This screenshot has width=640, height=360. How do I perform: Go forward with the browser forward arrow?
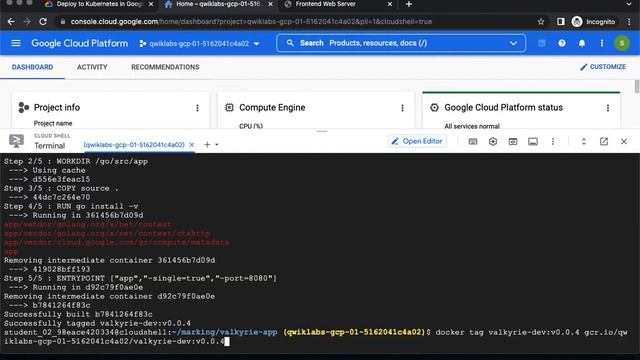[27, 22]
